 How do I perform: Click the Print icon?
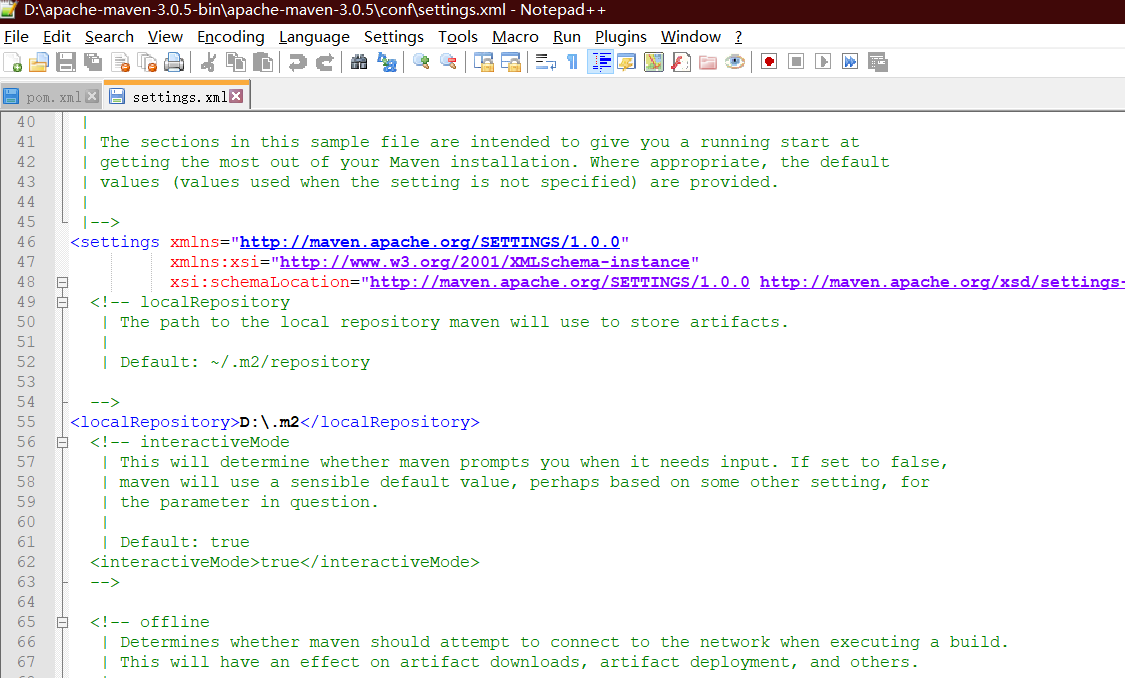pos(174,62)
